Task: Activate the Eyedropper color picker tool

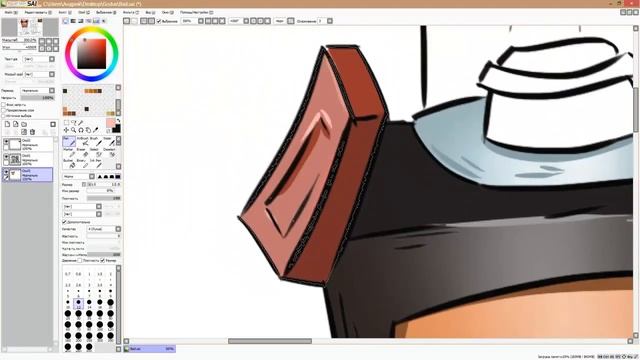Action: [96, 130]
